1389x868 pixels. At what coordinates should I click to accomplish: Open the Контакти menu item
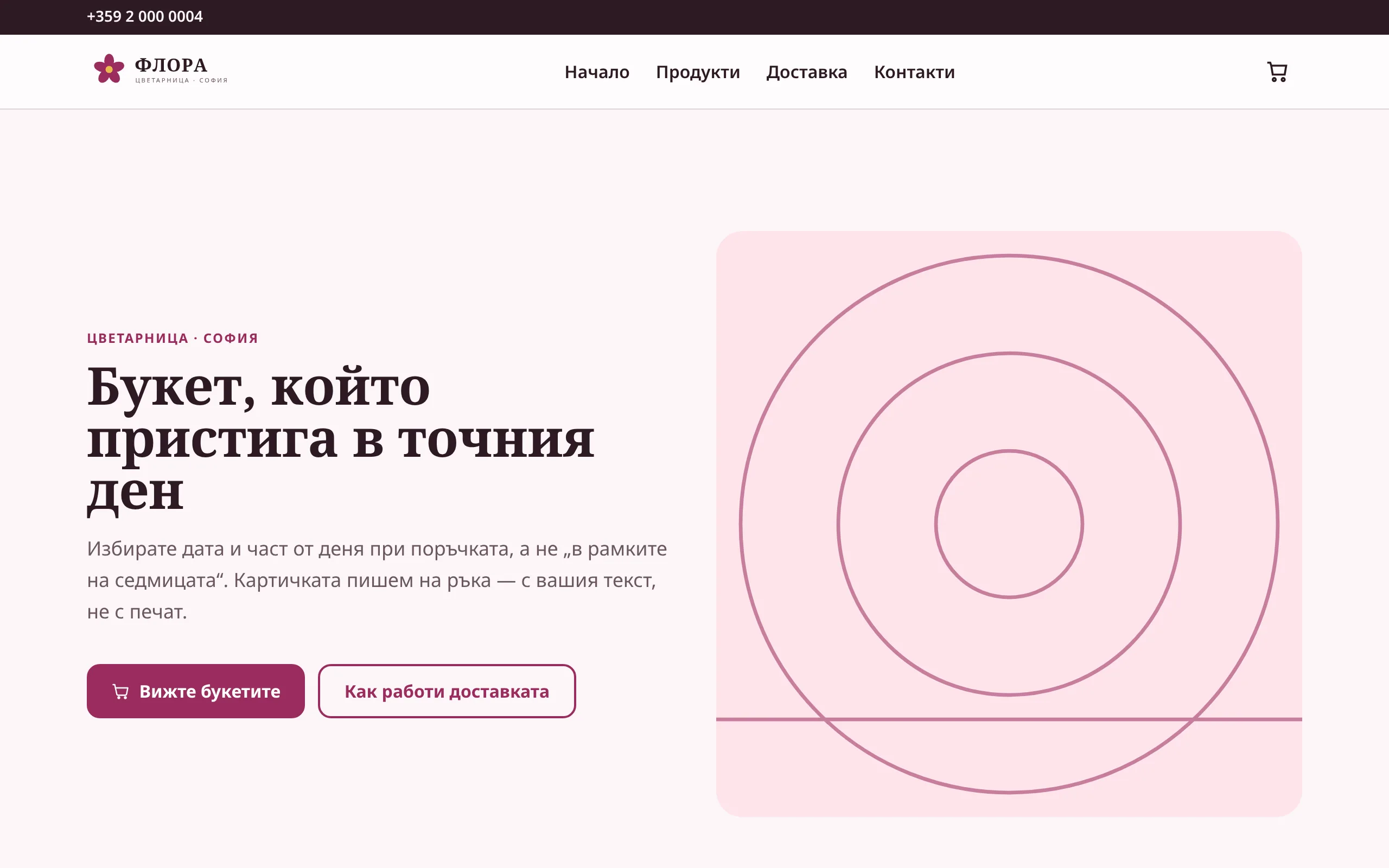pos(914,72)
